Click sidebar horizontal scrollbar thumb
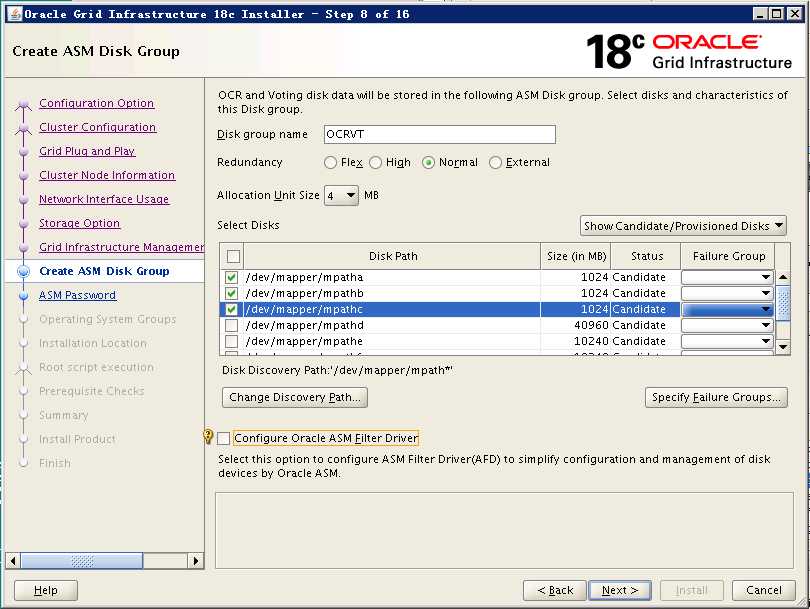The width and height of the screenshot is (810, 609). point(82,560)
